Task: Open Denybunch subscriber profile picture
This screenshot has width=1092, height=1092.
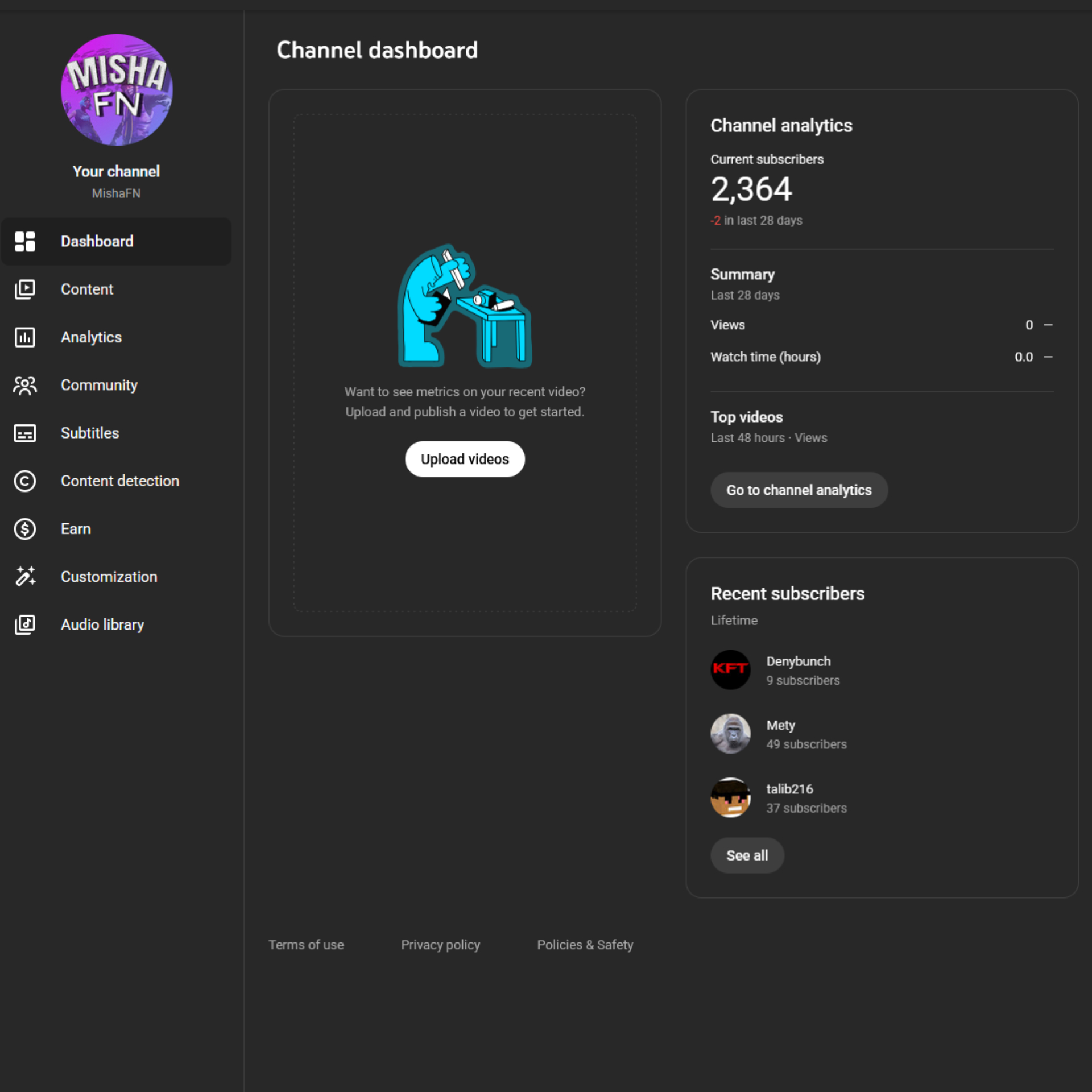Action: (730, 670)
